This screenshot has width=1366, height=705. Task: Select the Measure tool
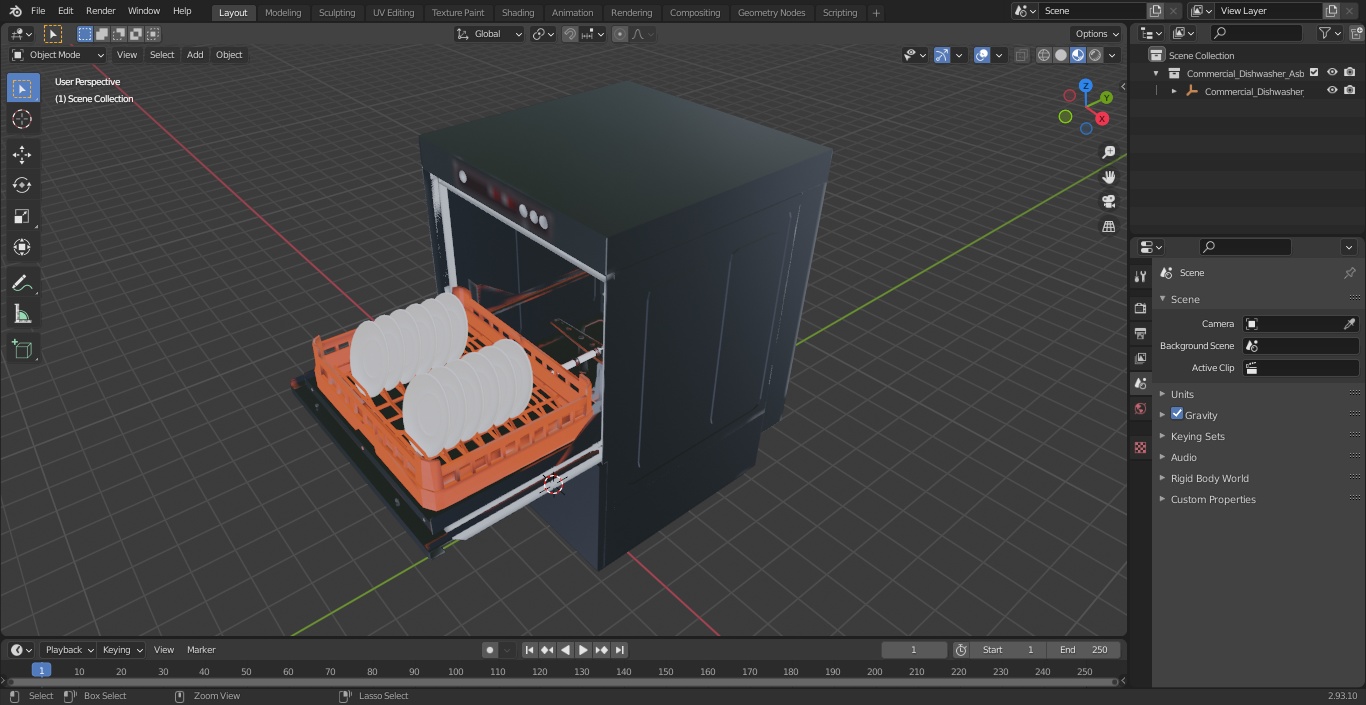coord(22,314)
